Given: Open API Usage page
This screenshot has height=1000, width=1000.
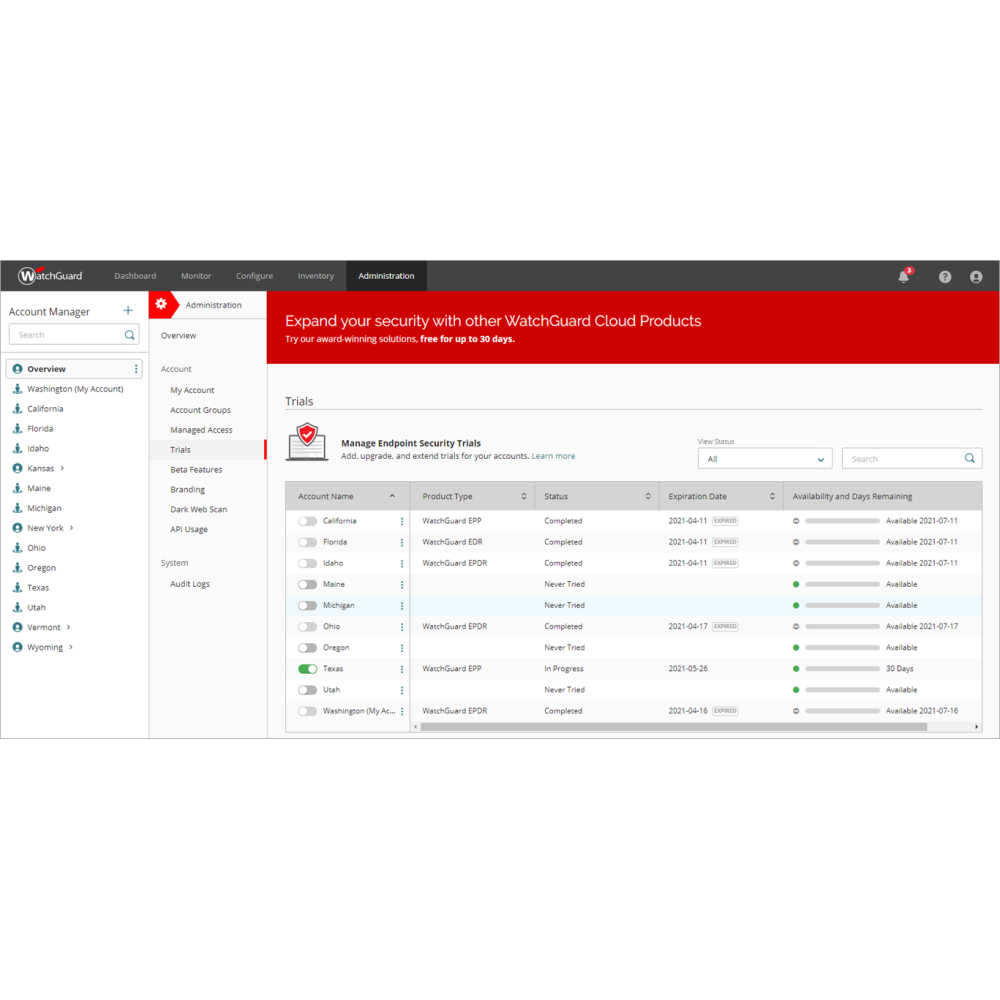Looking at the screenshot, I should [x=189, y=529].
